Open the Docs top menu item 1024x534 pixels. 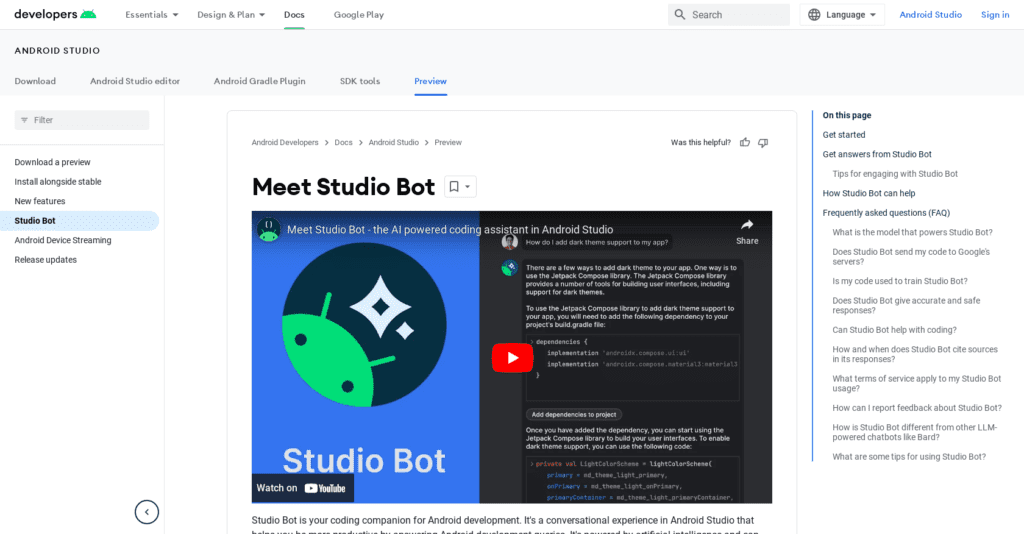[294, 14]
